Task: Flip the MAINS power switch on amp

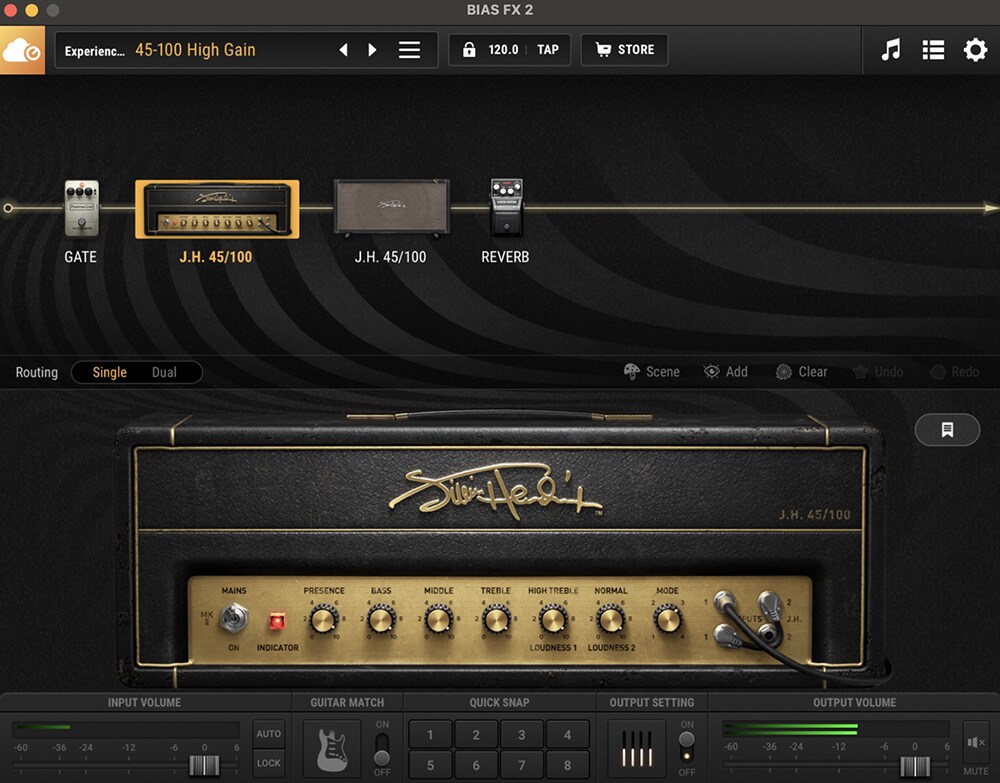Action: click(233, 618)
